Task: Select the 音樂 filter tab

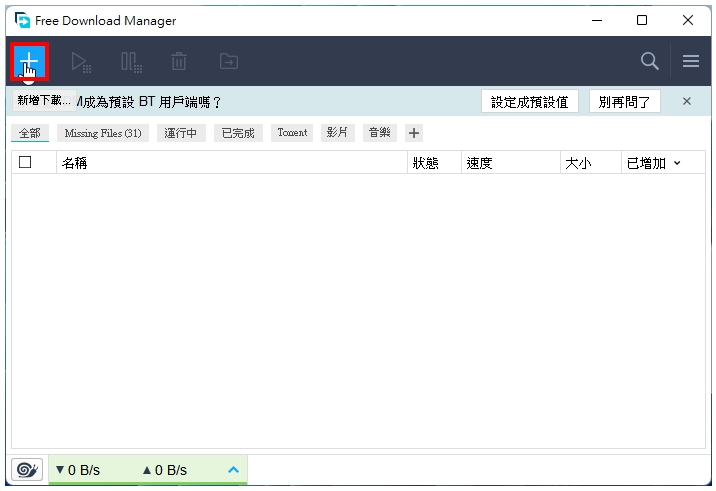Action: click(379, 133)
